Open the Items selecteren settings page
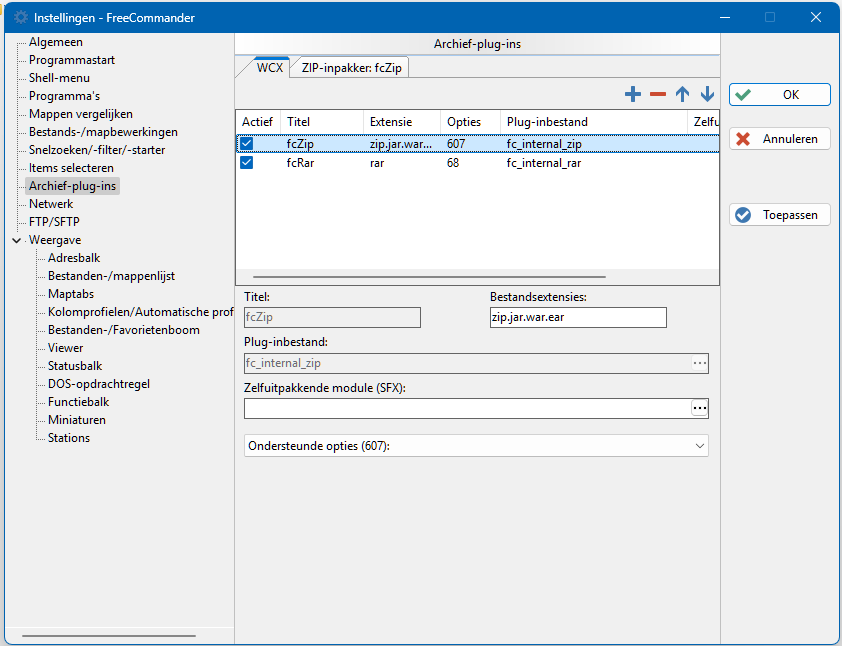The width and height of the screenshot is (842, 646). click(x=71, y=168)
